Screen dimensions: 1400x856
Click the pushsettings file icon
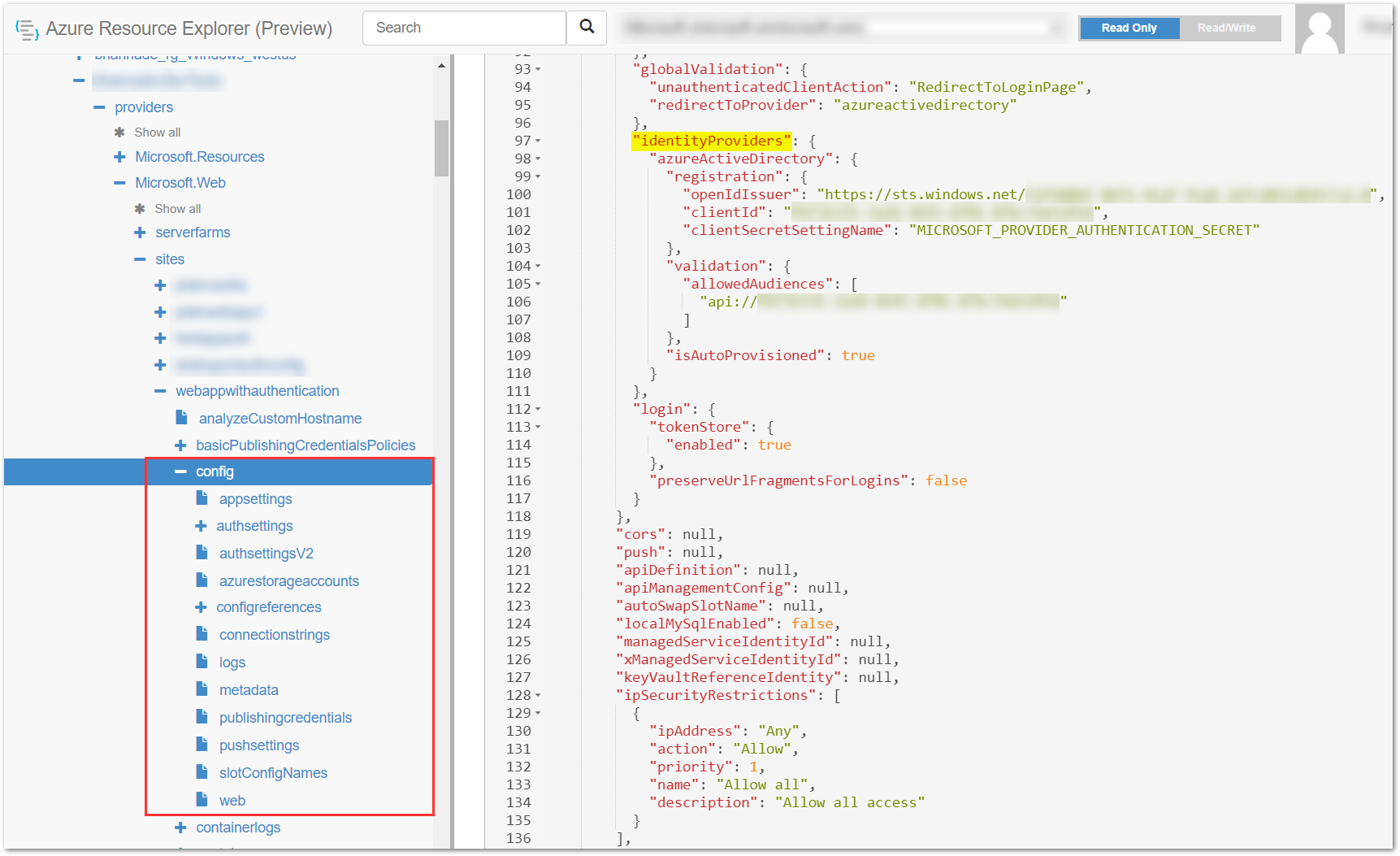202,745
